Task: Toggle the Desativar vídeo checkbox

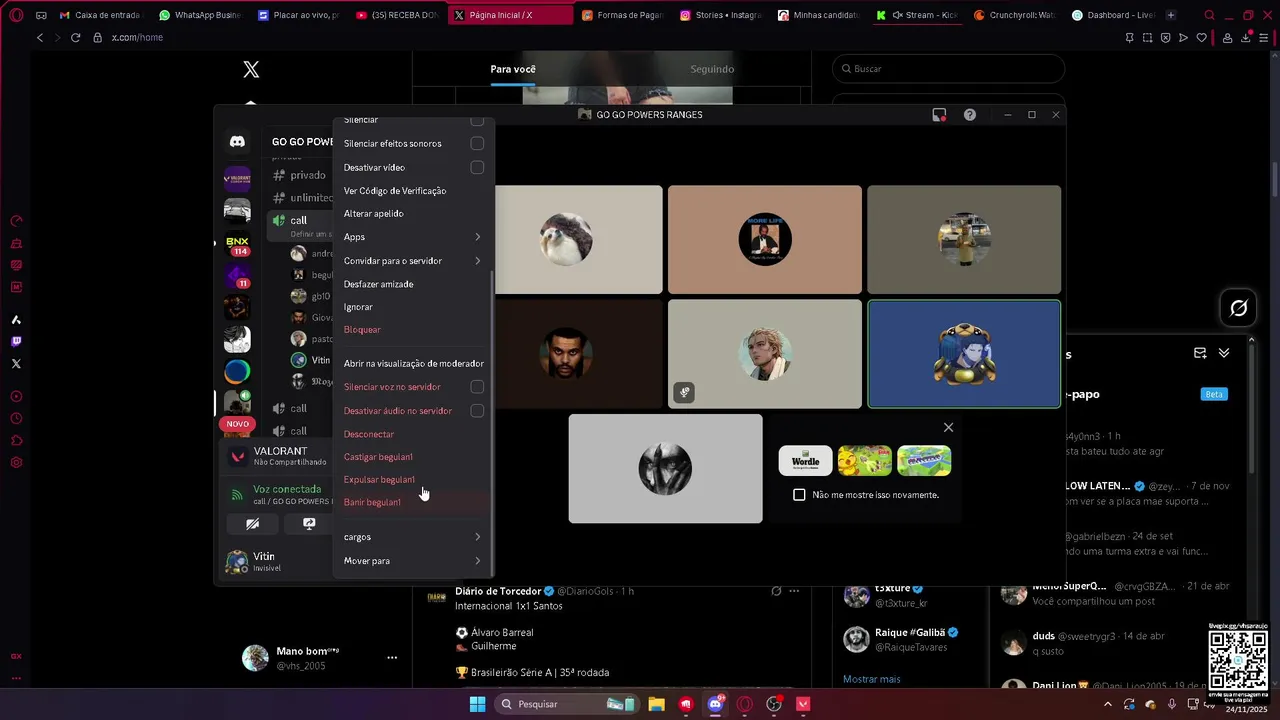Action: [477, 167]
